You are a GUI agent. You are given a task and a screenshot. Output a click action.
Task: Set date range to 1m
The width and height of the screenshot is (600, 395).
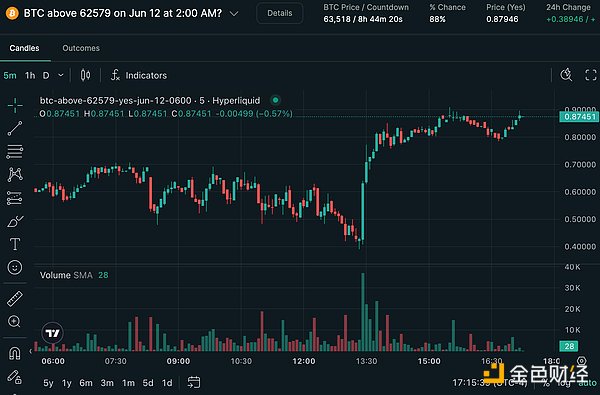click(x=128, y=383)
